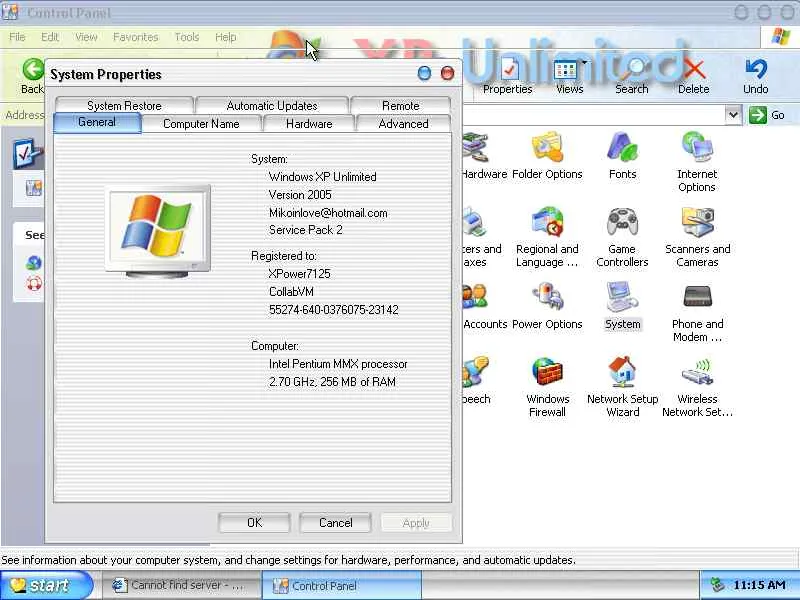
Task: Switch to Cannot find server taskbar window
Action: click(181, 585)
